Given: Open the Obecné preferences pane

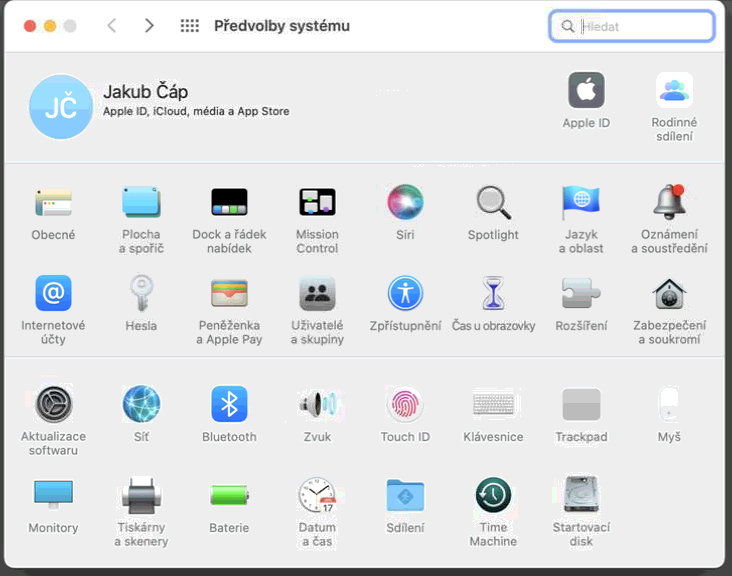Looking at the screenshot, I should tap(53, 203).
